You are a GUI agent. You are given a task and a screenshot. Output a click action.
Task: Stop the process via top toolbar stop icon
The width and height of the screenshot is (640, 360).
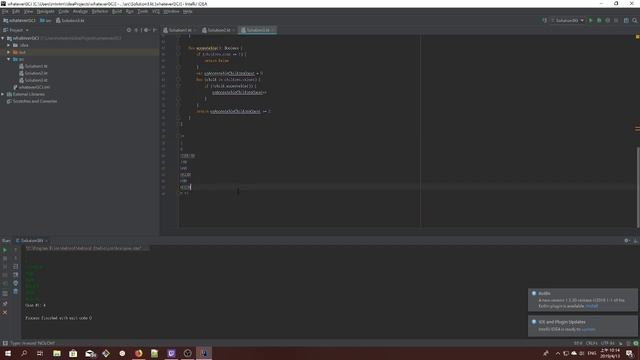(616, 20)
